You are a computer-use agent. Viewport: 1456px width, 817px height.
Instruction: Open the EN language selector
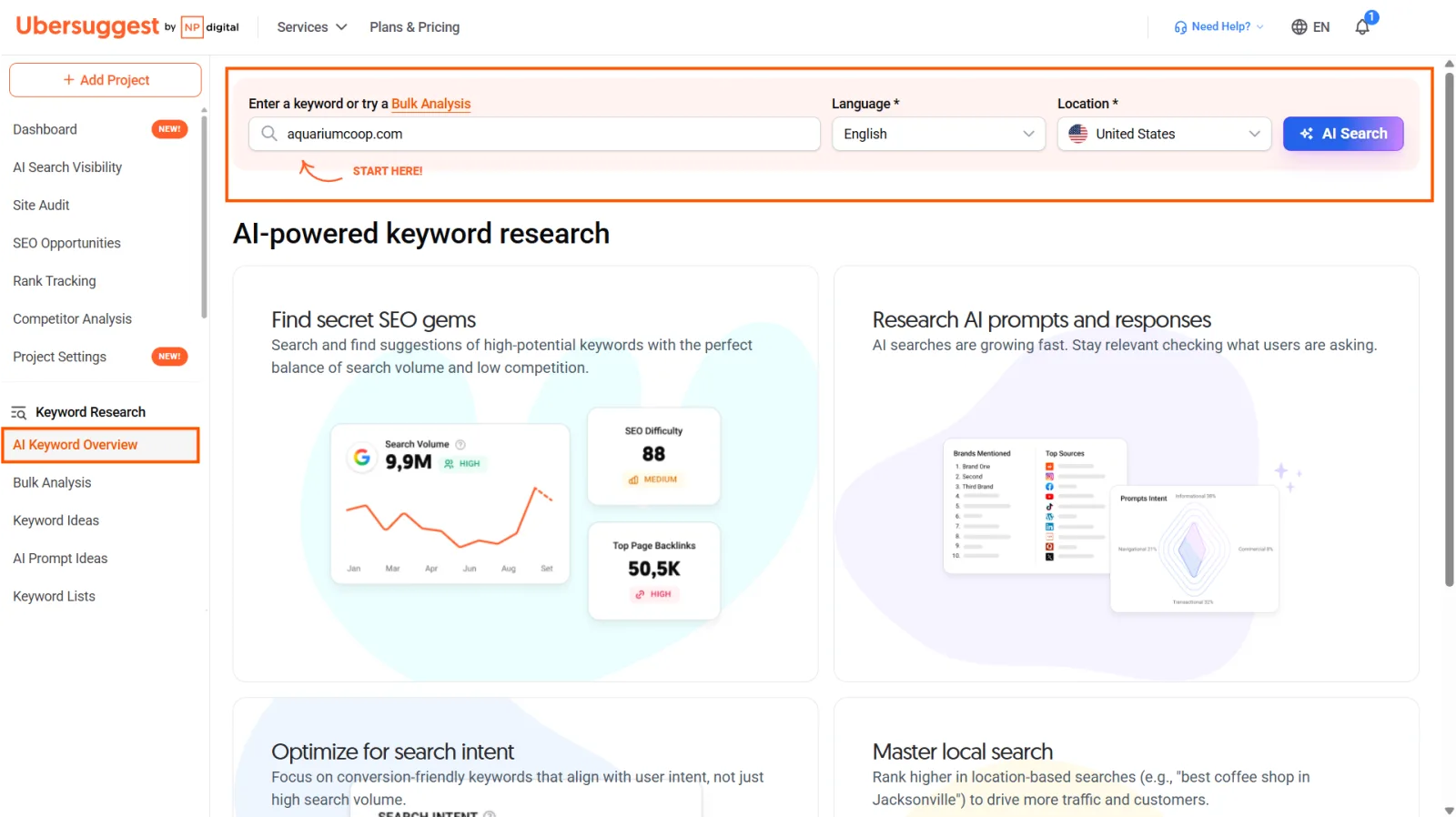[x=1310, y=27]
